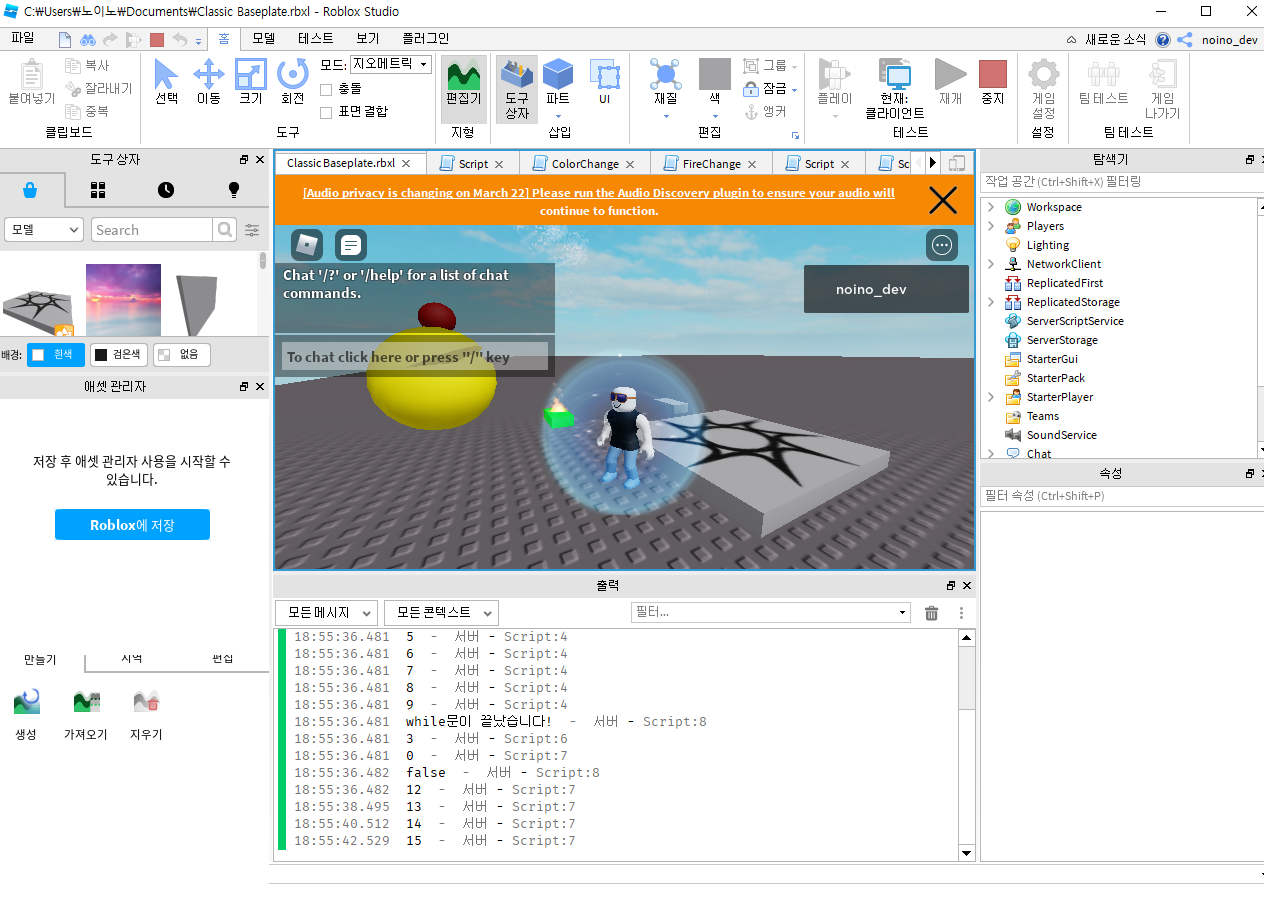1264x904 pixels.
Task: Click the toolbox Search input field
Action: click(x=152, y=230)
